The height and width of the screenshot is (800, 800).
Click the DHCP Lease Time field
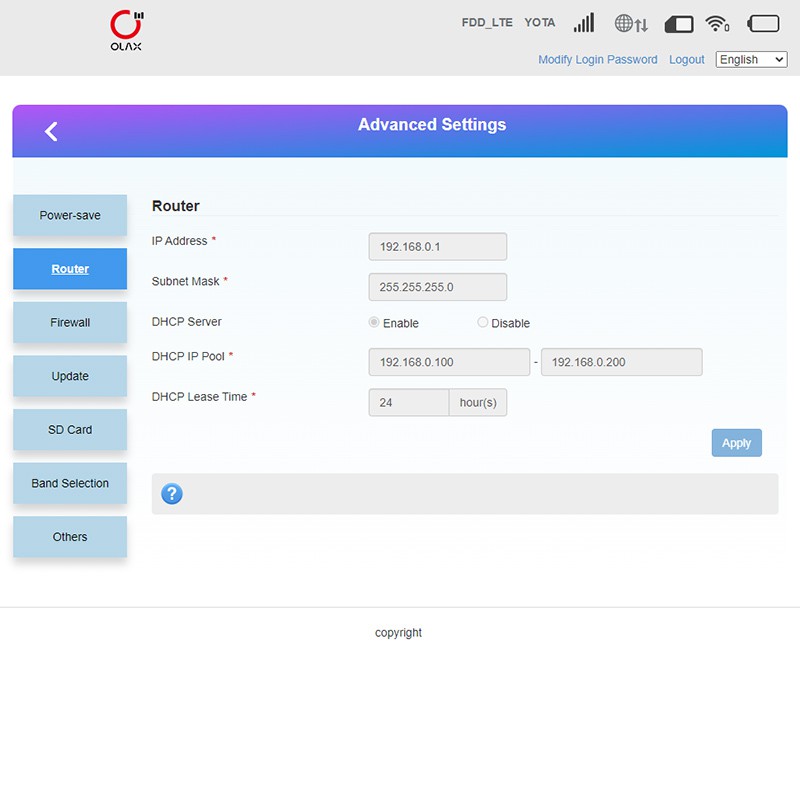click(x=408, y=403)
